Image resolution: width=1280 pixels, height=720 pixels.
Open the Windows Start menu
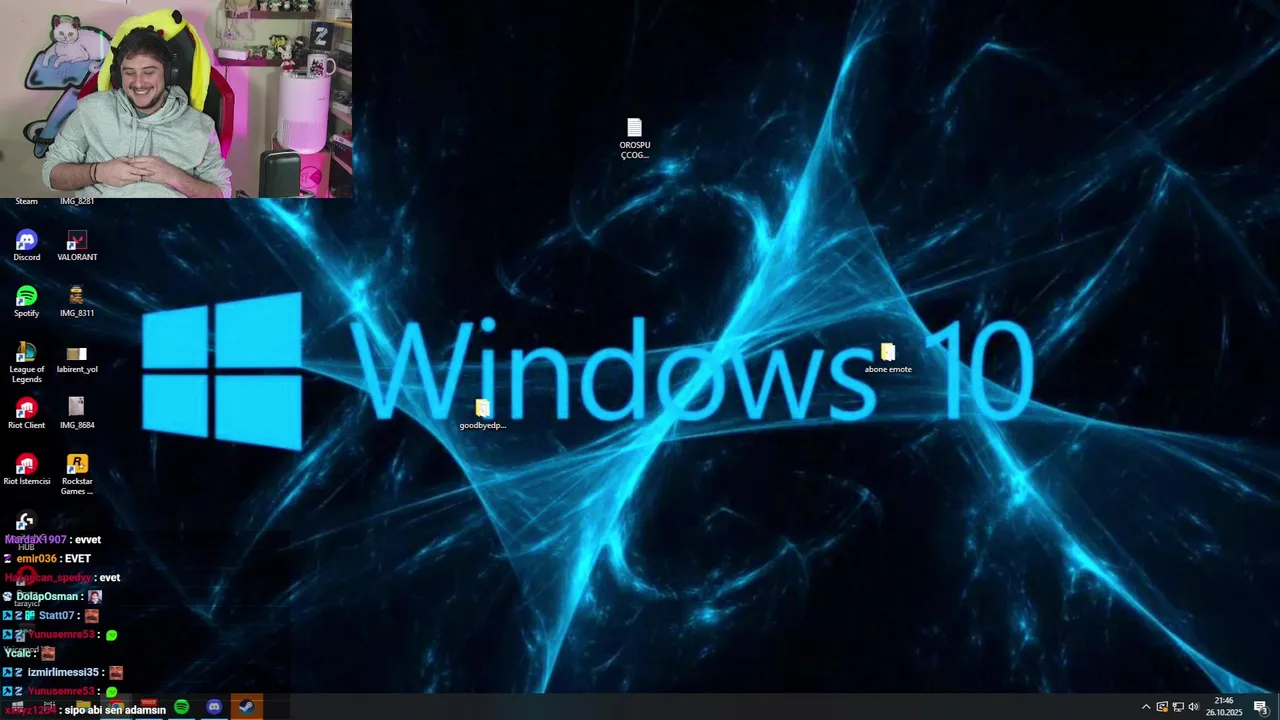(x=17, y=706)
